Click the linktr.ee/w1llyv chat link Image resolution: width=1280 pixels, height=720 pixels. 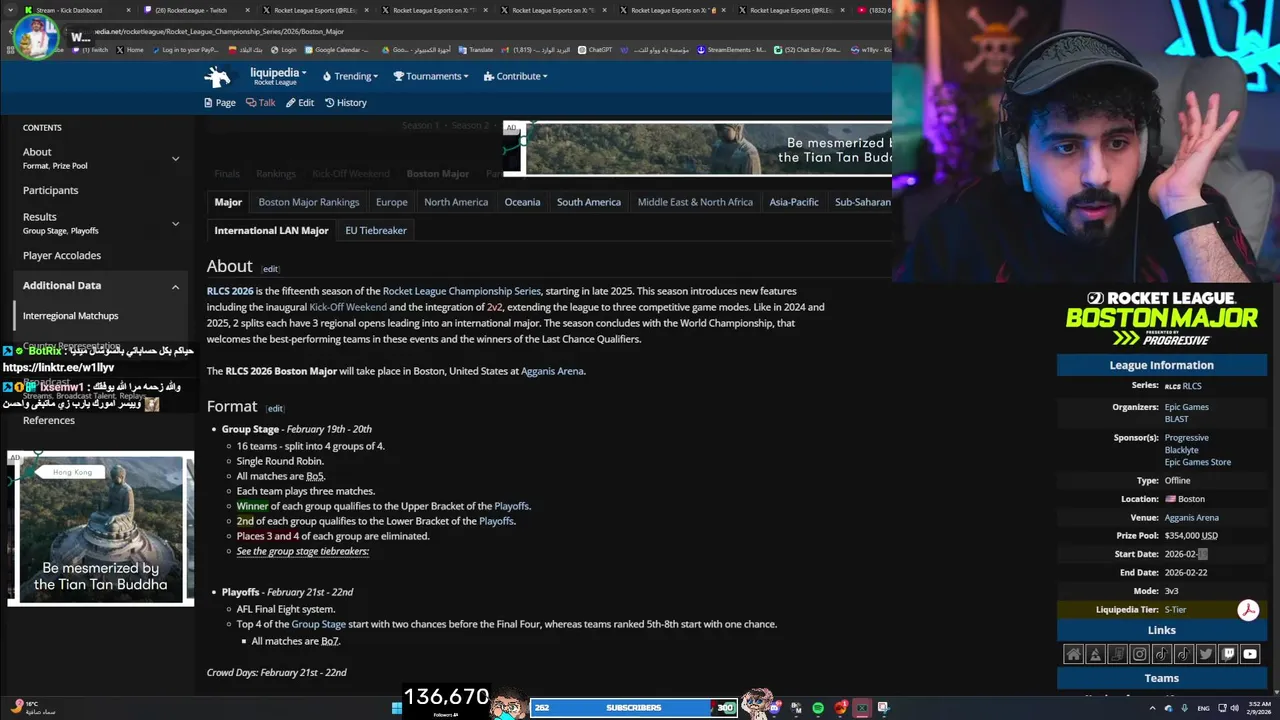click(x=58, y=367)
